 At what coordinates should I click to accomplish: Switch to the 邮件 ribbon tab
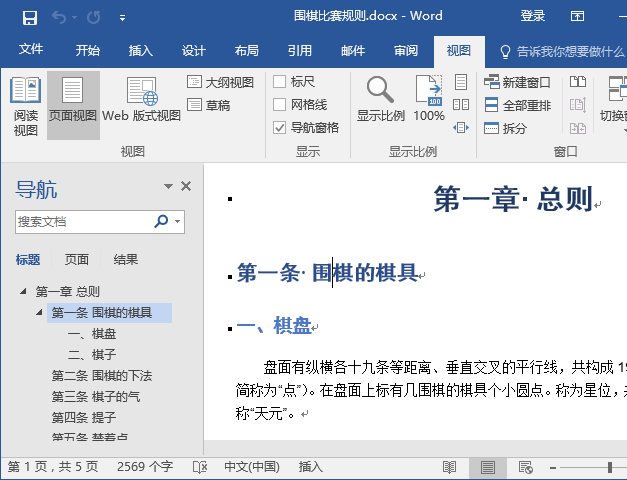click(x=353, y=50)
